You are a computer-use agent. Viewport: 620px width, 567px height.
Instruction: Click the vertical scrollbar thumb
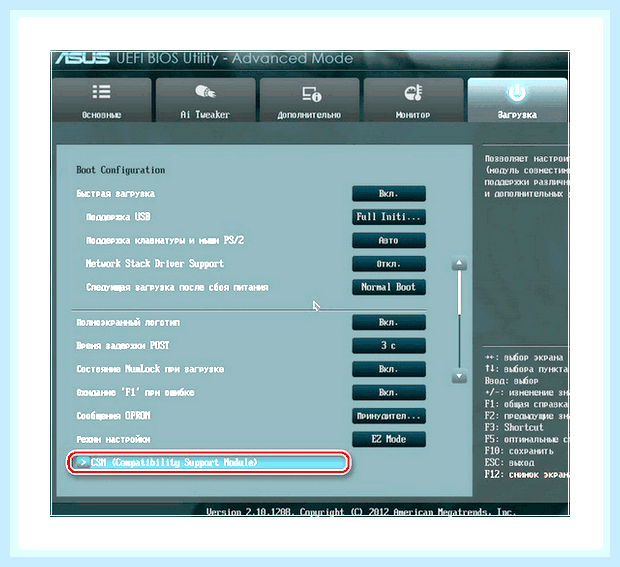click(459, 293)
